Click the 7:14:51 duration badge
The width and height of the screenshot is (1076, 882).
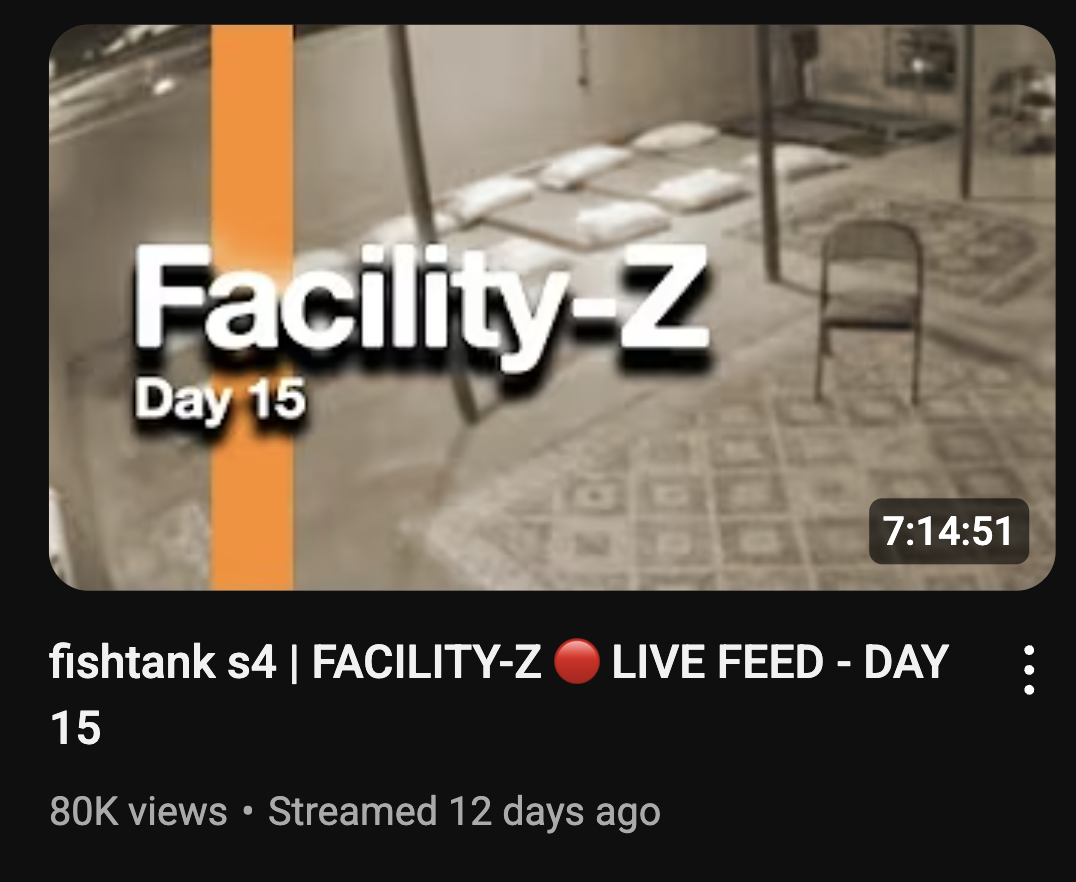pos(948,531)
